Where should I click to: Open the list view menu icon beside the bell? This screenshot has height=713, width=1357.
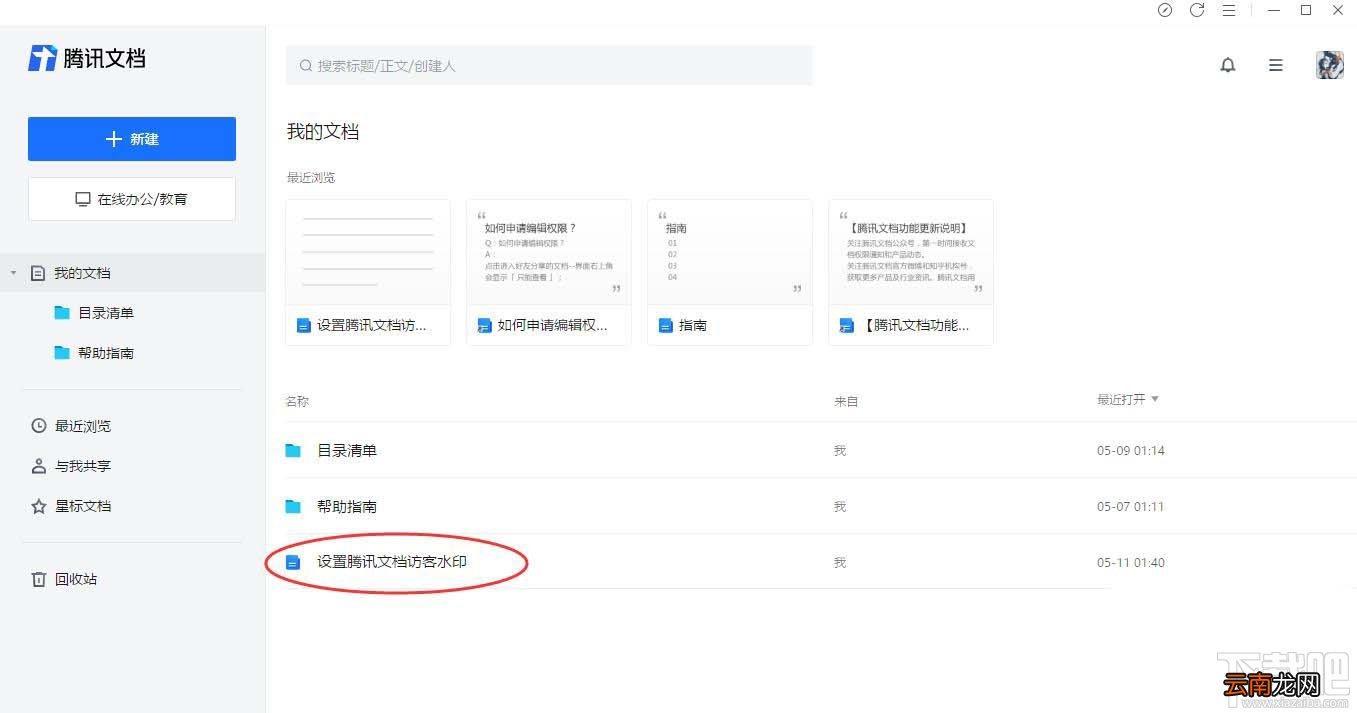[1276, 65]
